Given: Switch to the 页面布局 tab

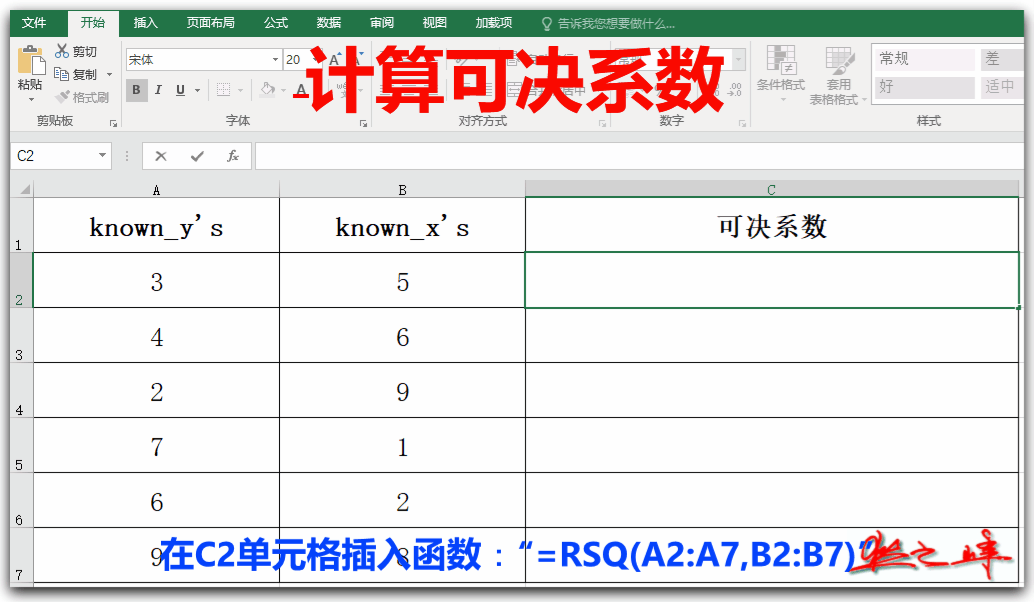Looking at the screenshot, I should click(x=210, y=23).
